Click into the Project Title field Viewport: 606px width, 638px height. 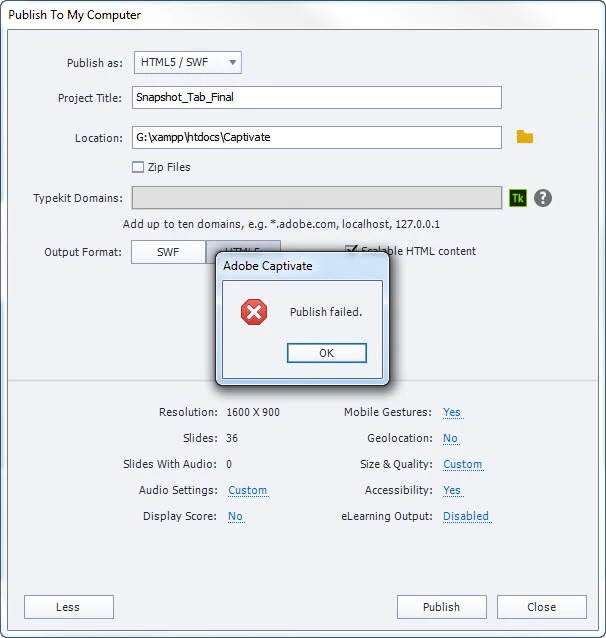coord(317,98)
